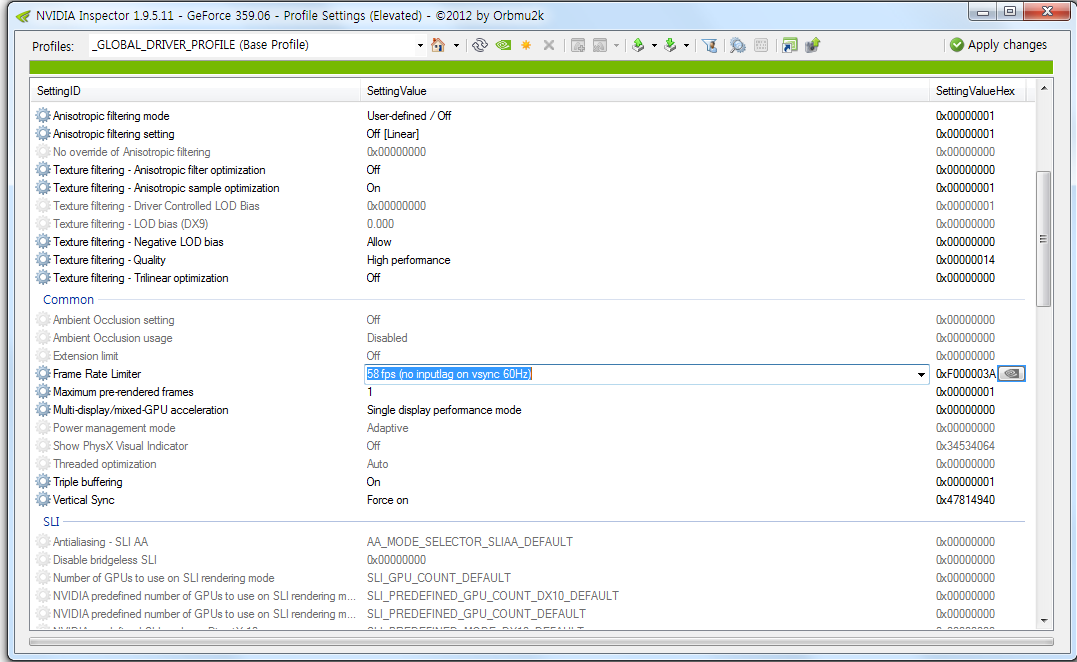Image resolution: width=1077 pixels, height=662 pixels.
Task: Select the Vertical Sync 'Force on' value
Action: pyautogui.click(x=387, y=500)
